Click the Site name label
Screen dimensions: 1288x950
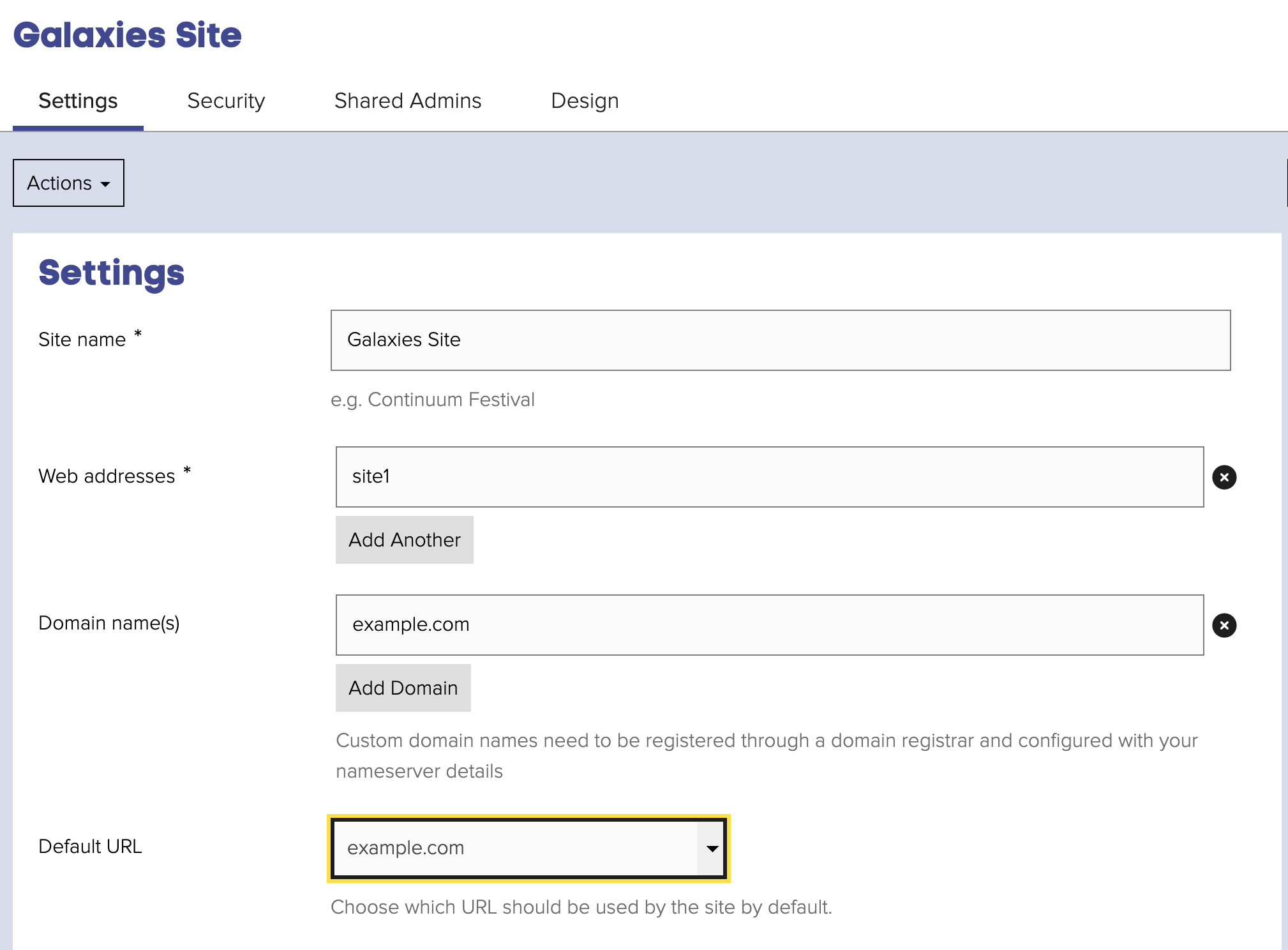pyautogui.click(x=82, y=339)
